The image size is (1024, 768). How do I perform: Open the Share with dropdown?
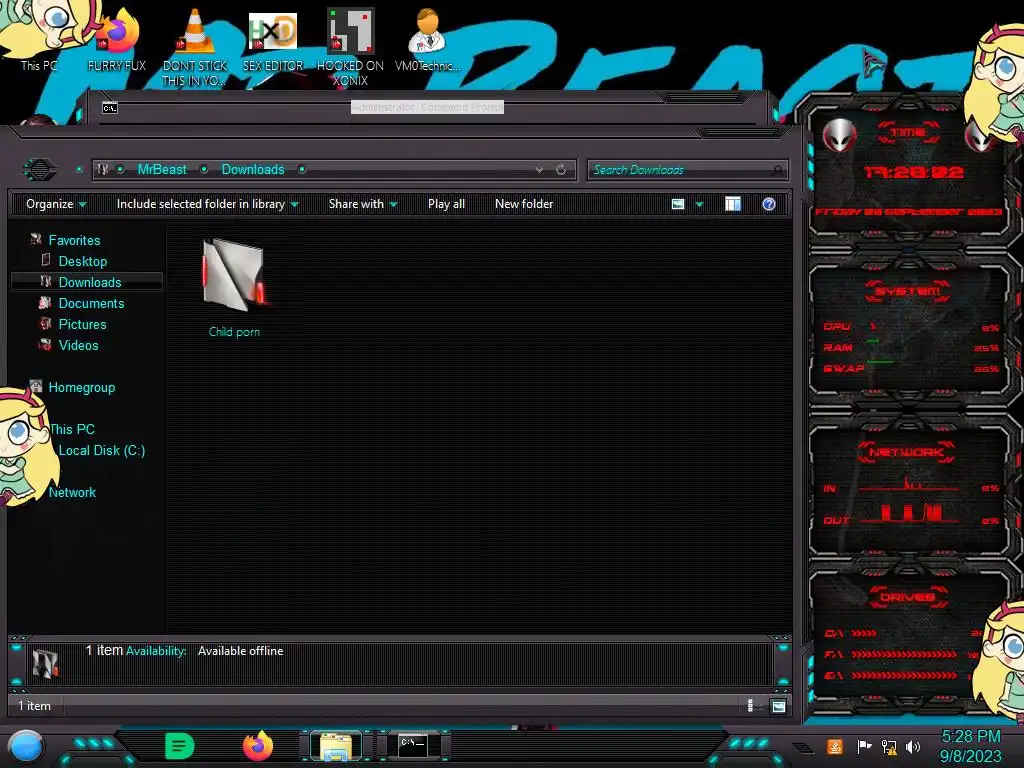pos(363,204)
